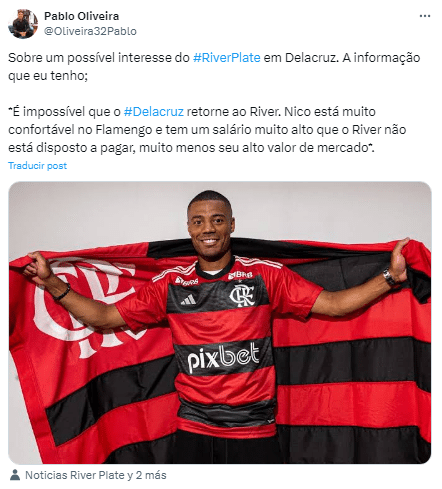Open the three-dot more options menu
Screen dimensions: 442x489
click(425, 16)
